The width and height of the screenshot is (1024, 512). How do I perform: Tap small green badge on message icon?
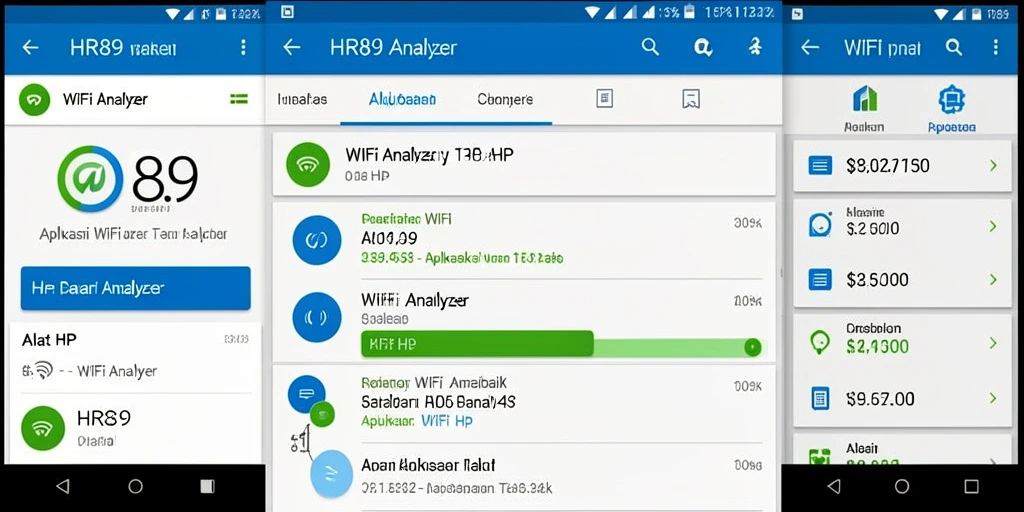pos(322,413)
